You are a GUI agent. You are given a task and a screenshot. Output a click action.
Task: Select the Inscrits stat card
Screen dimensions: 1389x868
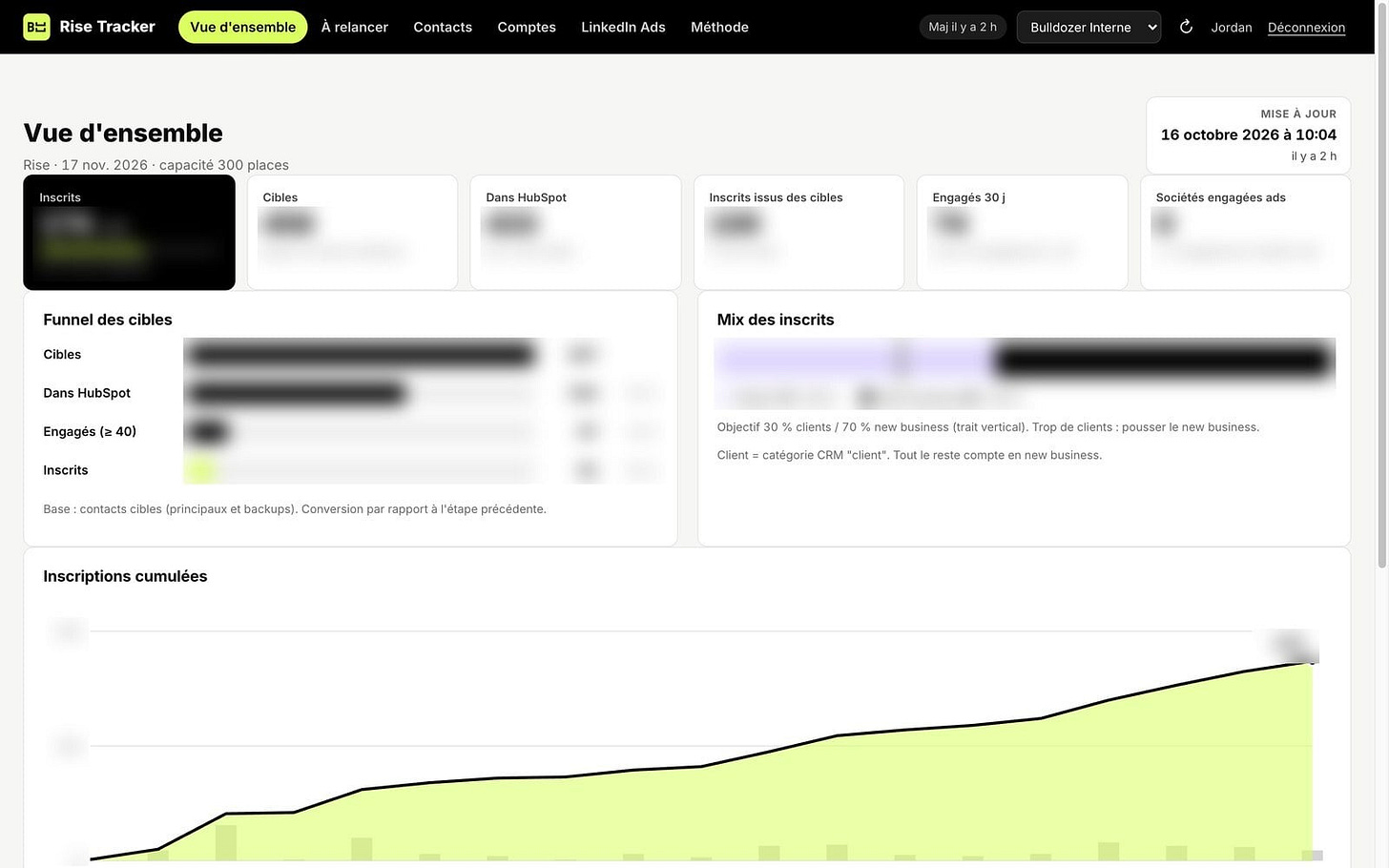(129, 232)
